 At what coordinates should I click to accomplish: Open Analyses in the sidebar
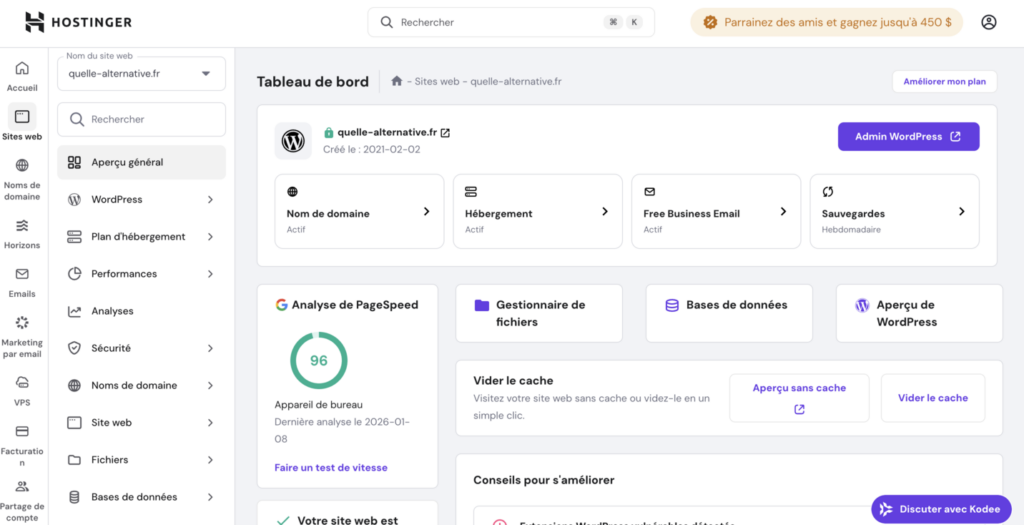point(141,311)
